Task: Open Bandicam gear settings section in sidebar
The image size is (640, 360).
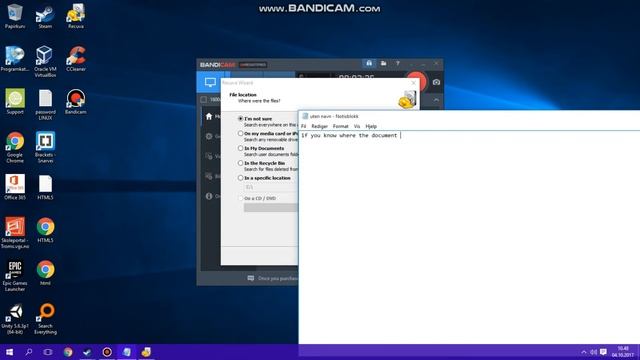Action: [209, 136]
